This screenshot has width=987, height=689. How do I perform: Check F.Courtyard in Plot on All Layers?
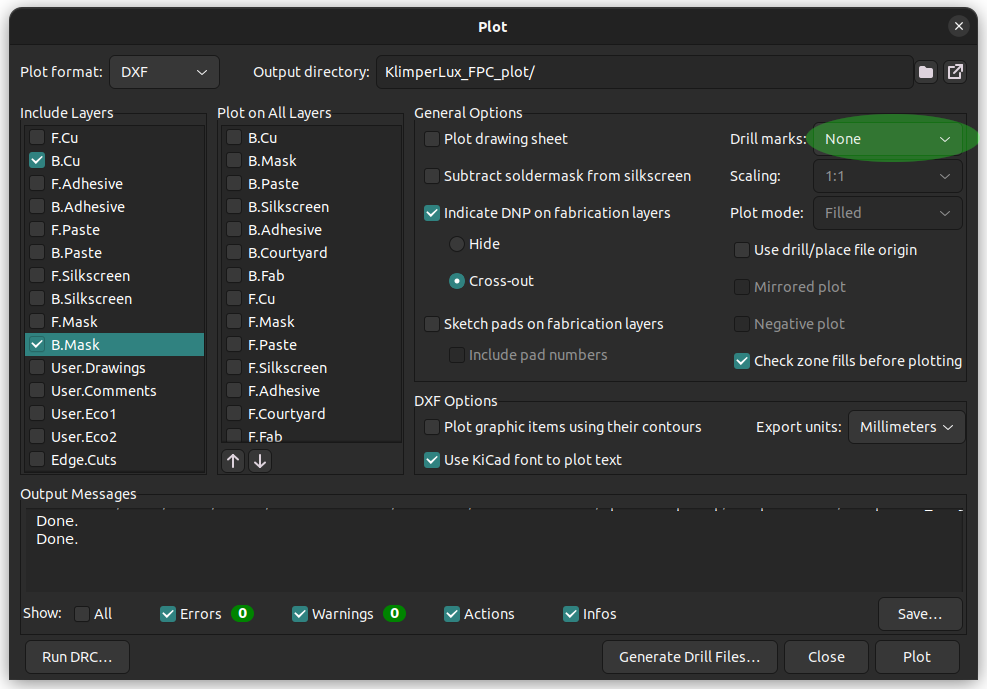point(234,414)
